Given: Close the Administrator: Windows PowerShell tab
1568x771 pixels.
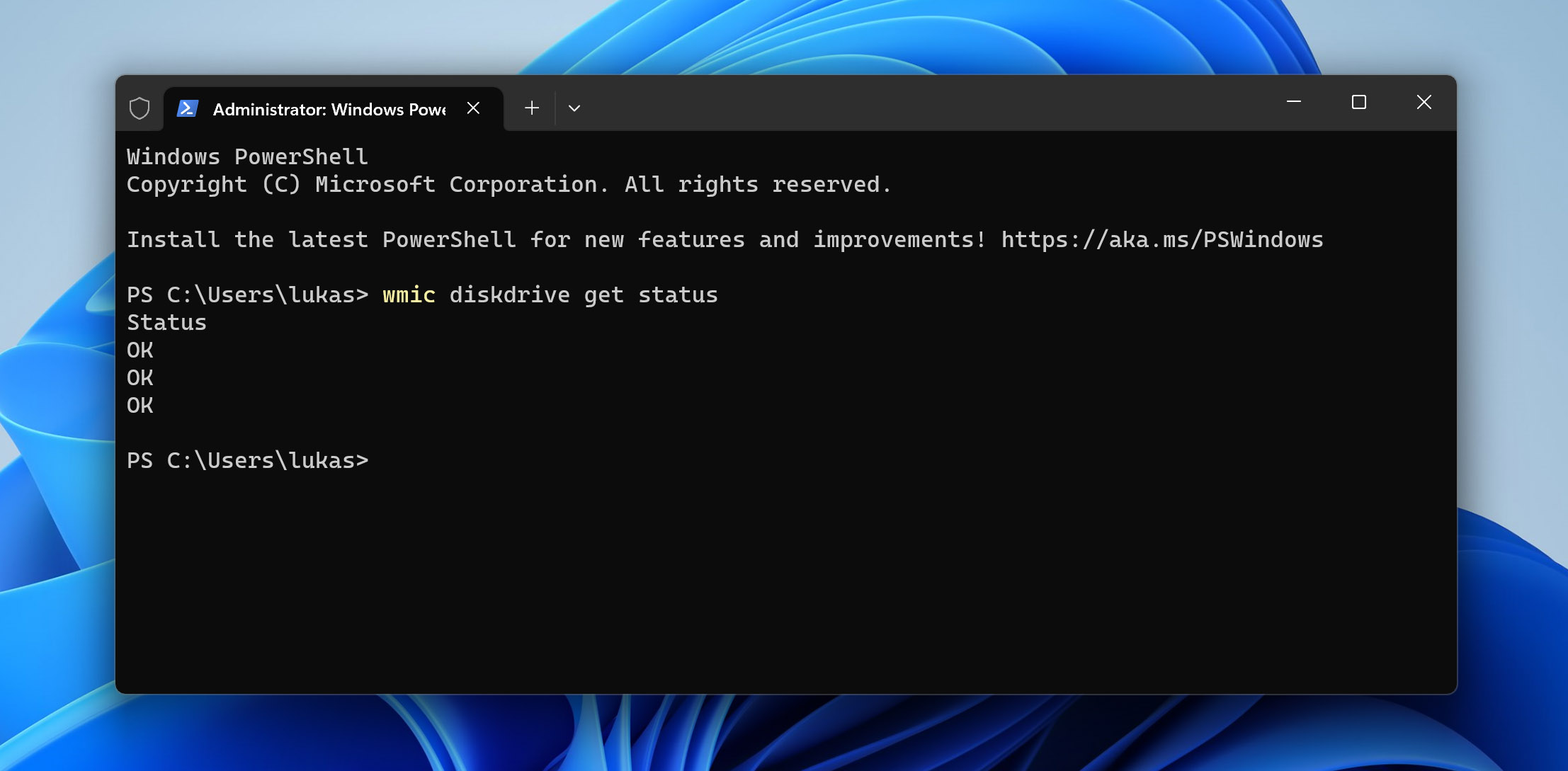Looking at the screenshot, I should click(x=474, y=108).
